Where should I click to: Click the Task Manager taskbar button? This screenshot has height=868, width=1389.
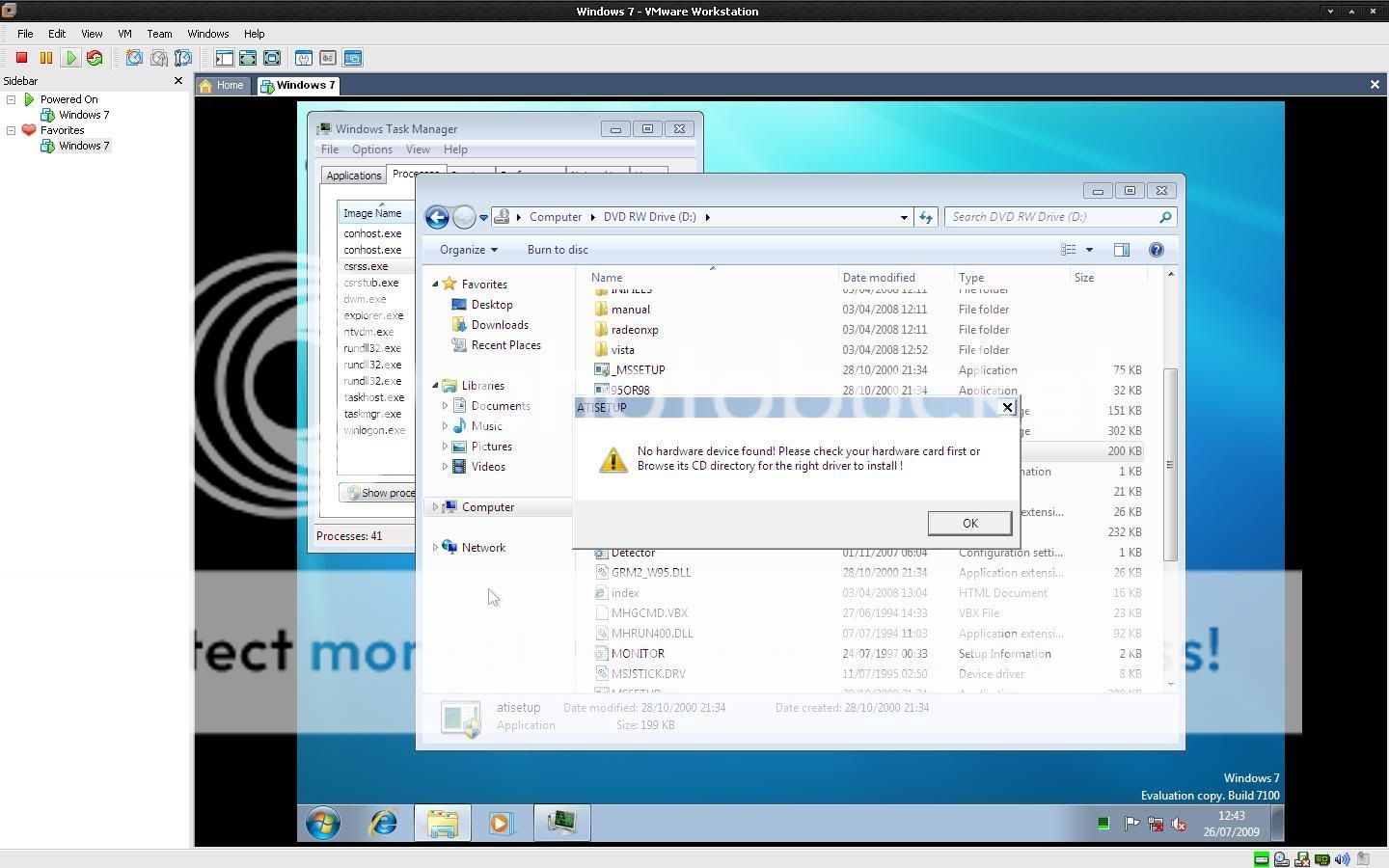click(561, 824)
